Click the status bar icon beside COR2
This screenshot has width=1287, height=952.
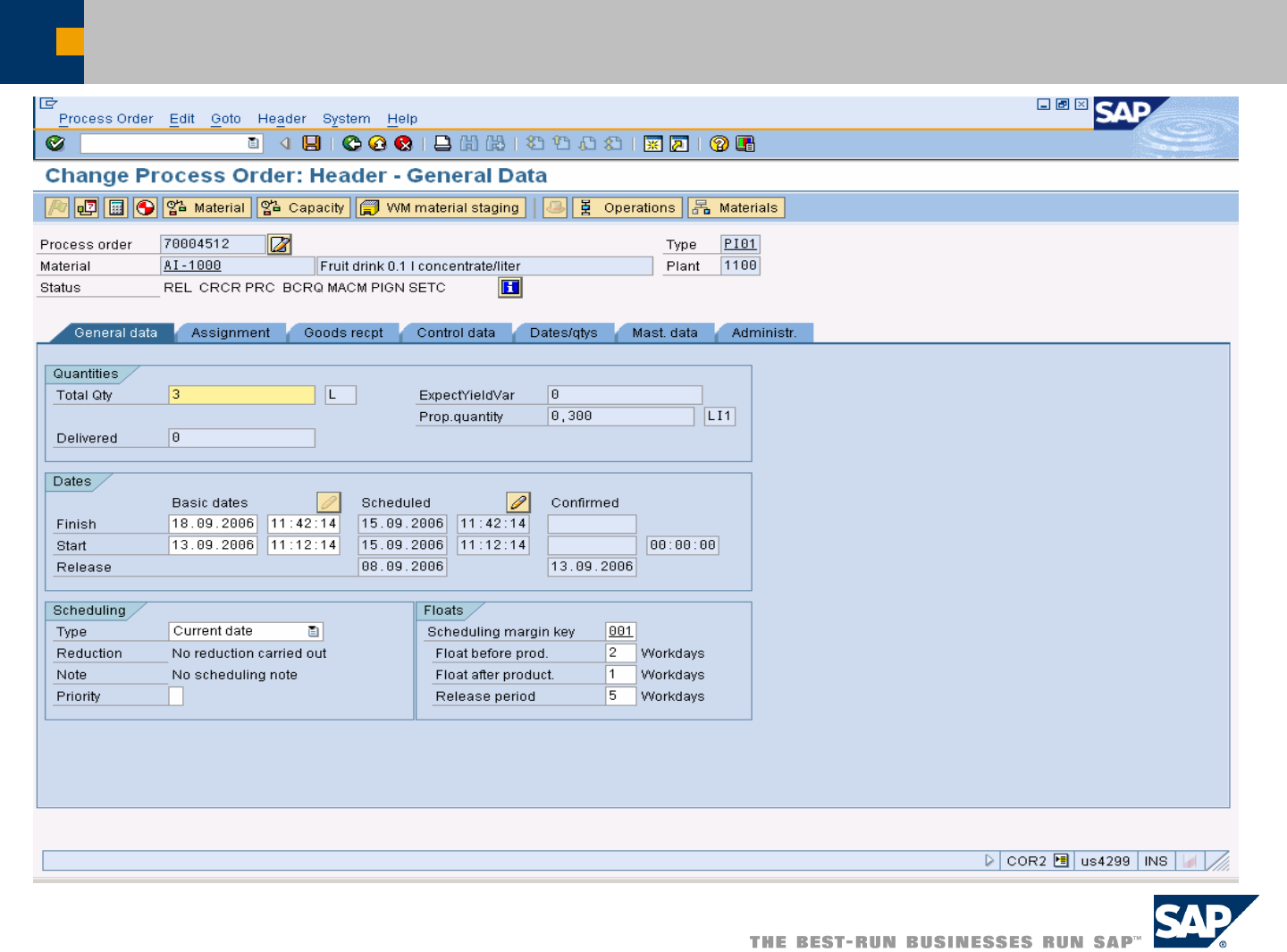(1061, 861)
